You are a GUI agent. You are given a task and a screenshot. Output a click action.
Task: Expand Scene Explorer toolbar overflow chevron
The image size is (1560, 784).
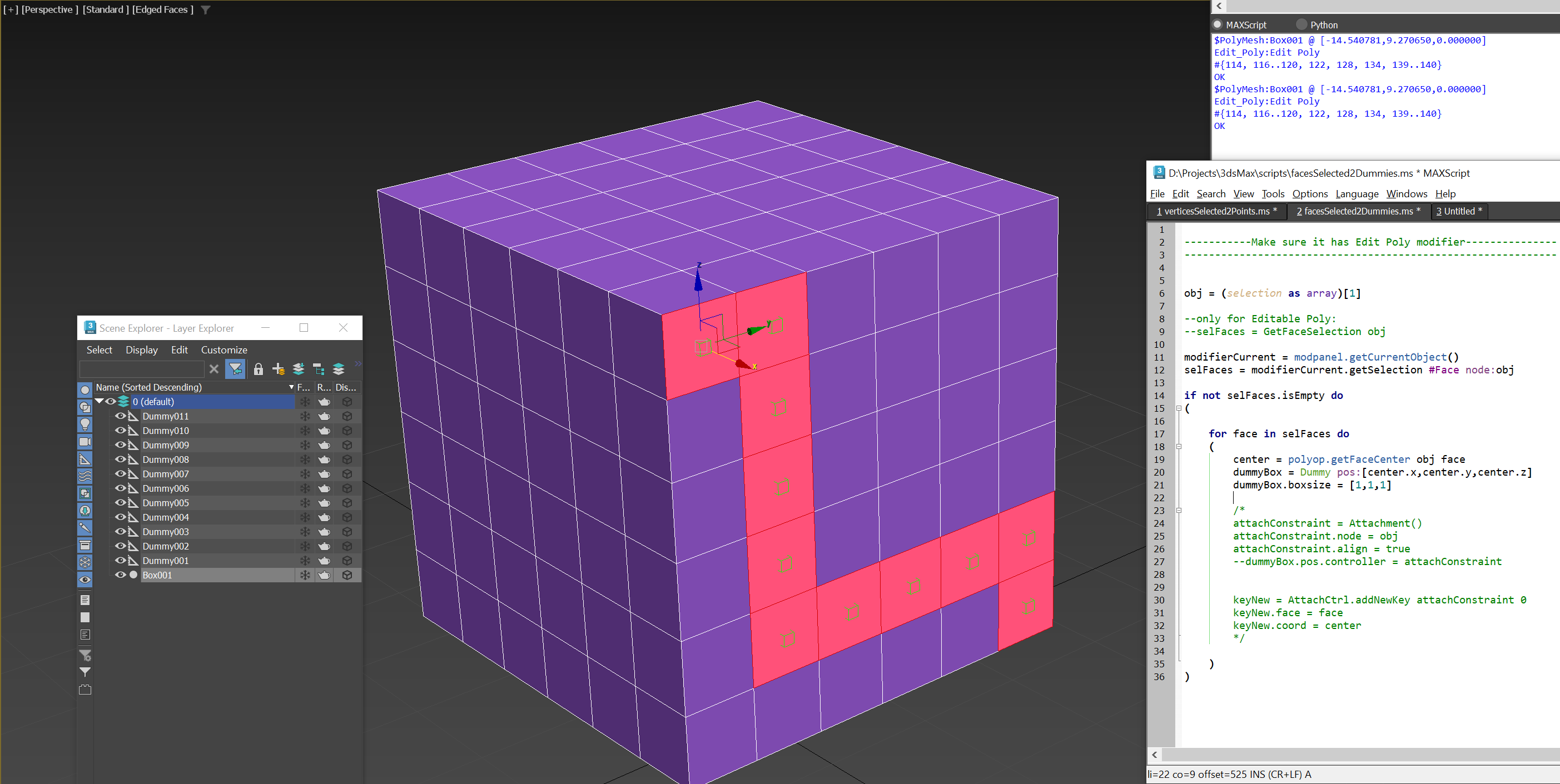(358, 364)
